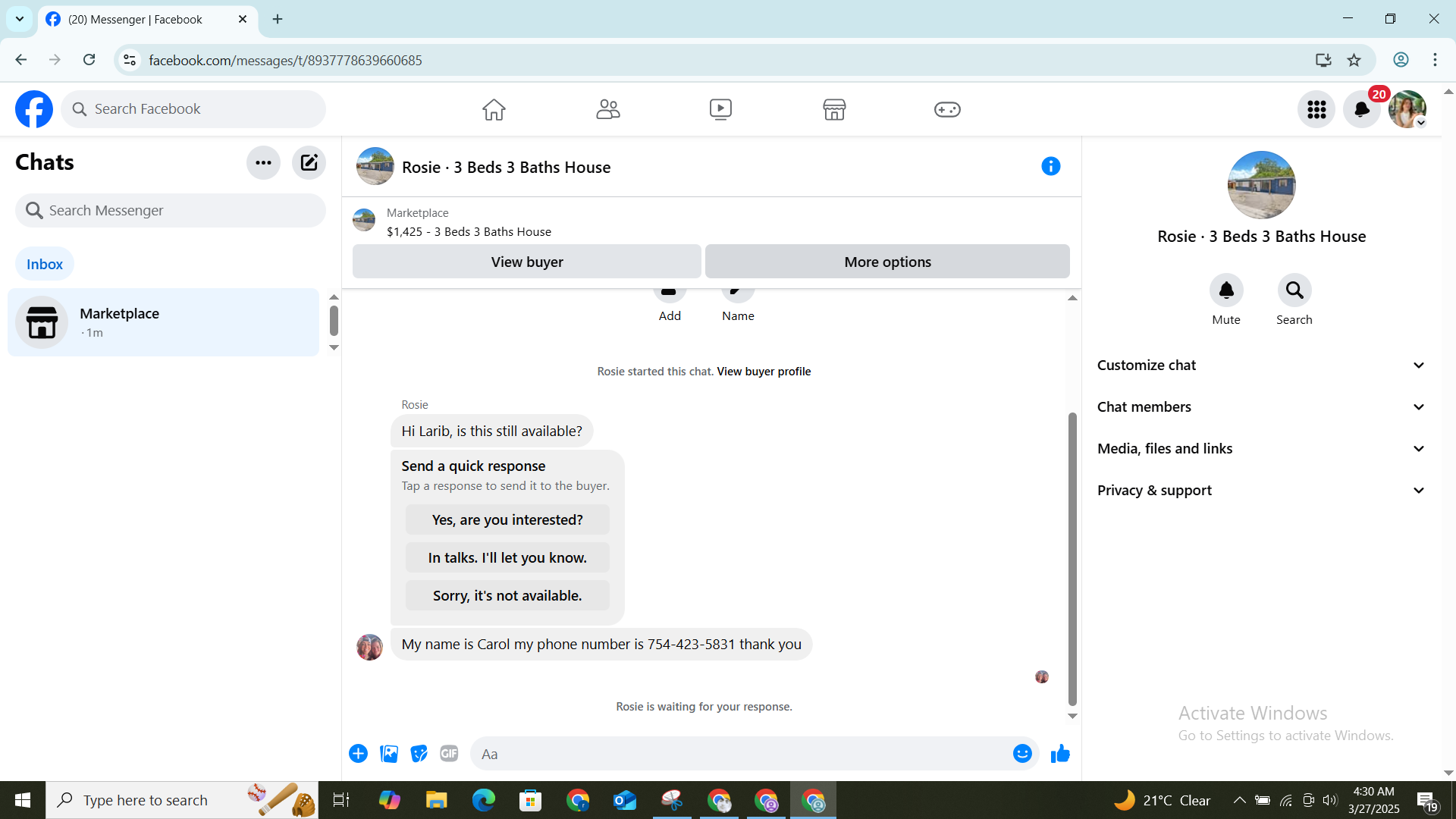
Task: Click the conversation information icon
Action: (x=1050, y=166)
